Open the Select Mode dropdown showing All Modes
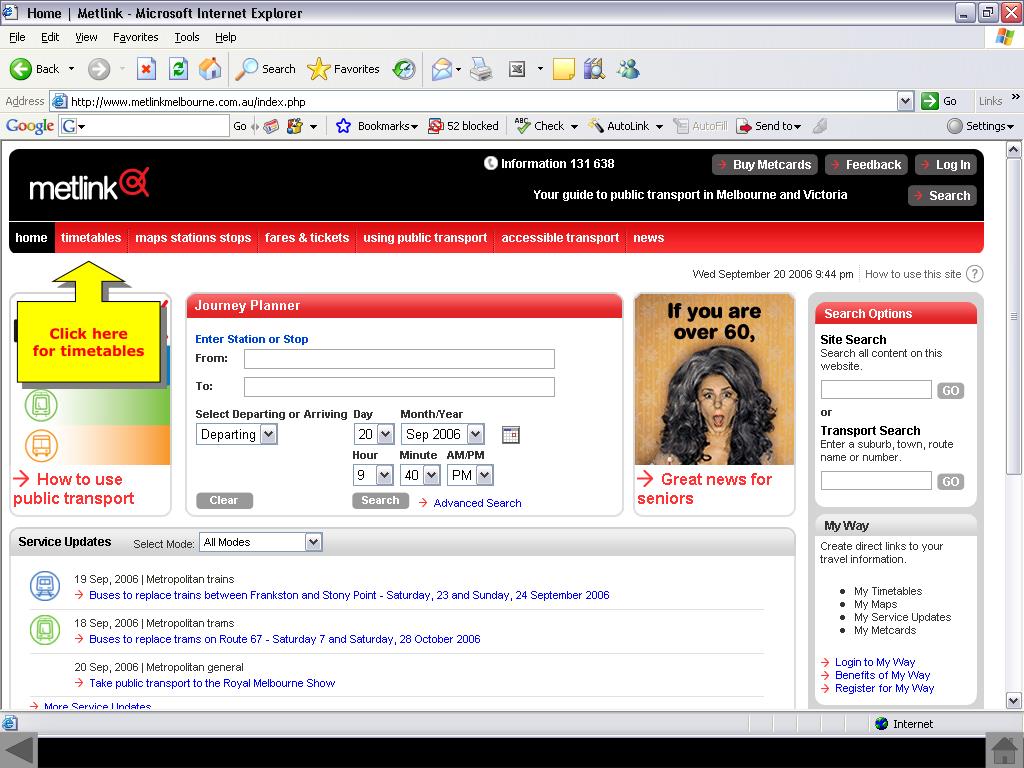 click(261, 542)
